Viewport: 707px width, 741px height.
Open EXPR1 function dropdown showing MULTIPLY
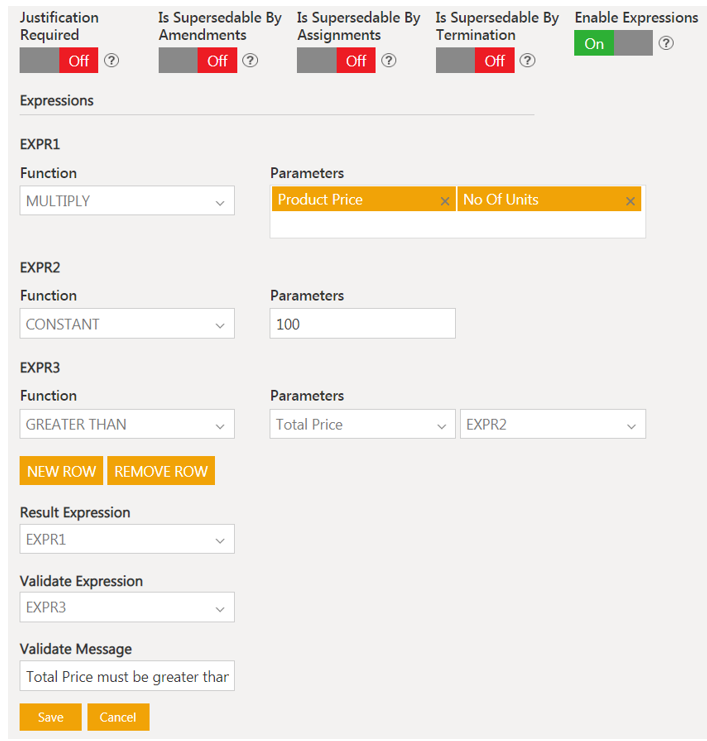tap(127, 201)
